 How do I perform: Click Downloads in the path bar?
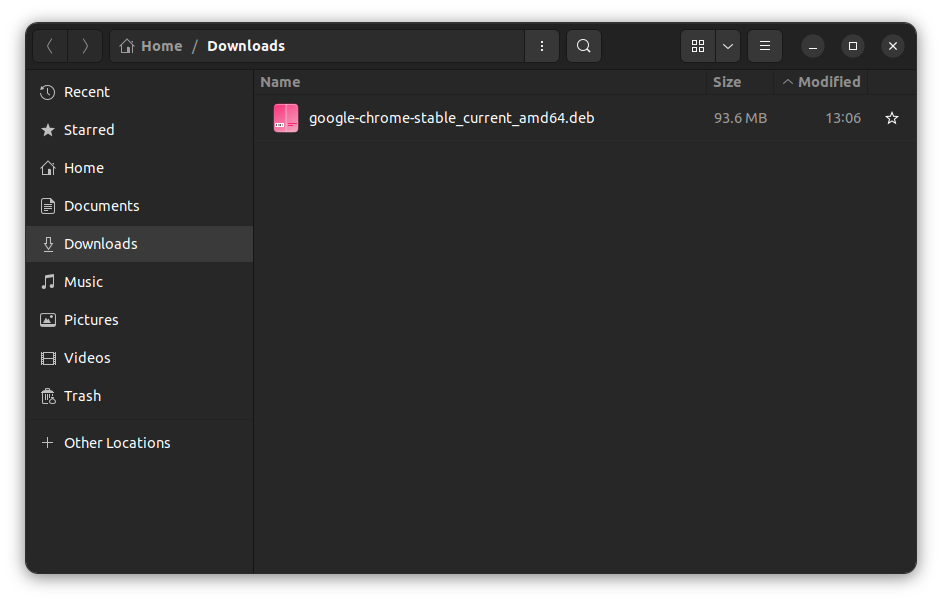[246, 46]
